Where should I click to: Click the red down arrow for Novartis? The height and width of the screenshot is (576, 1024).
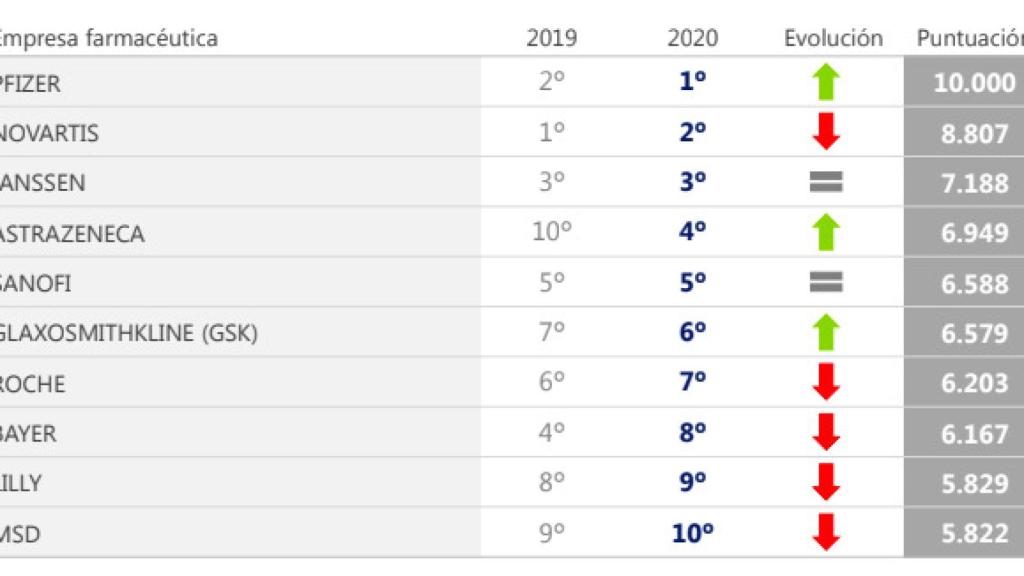point(826,132)
